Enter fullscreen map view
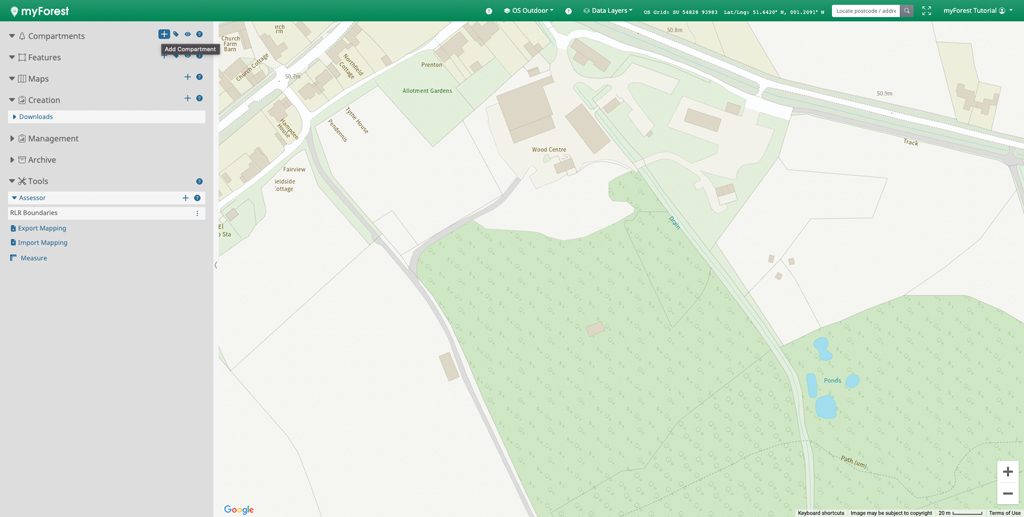 [x=926, y=11]
